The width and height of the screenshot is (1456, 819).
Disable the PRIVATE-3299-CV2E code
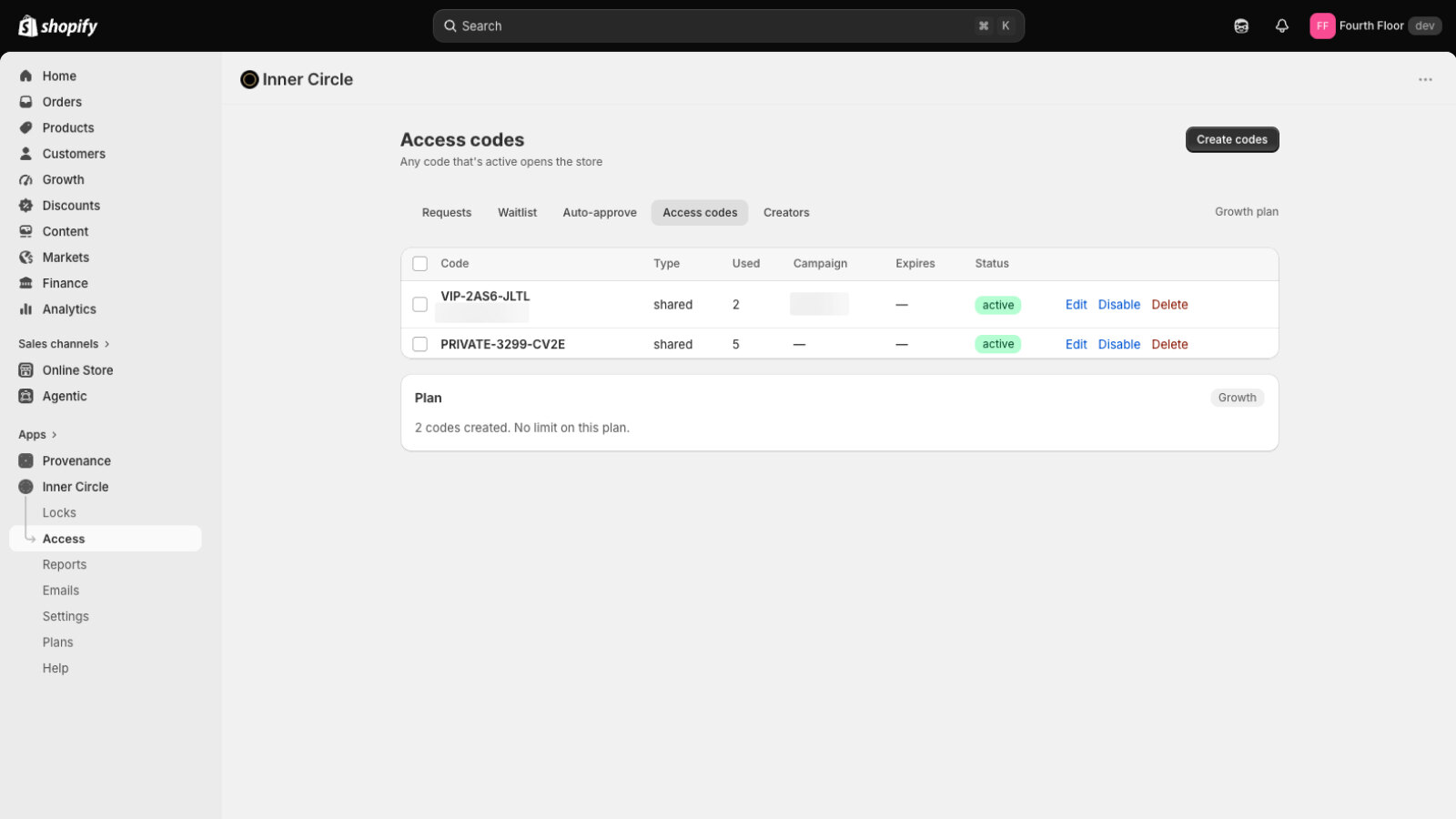(1118, 345)
